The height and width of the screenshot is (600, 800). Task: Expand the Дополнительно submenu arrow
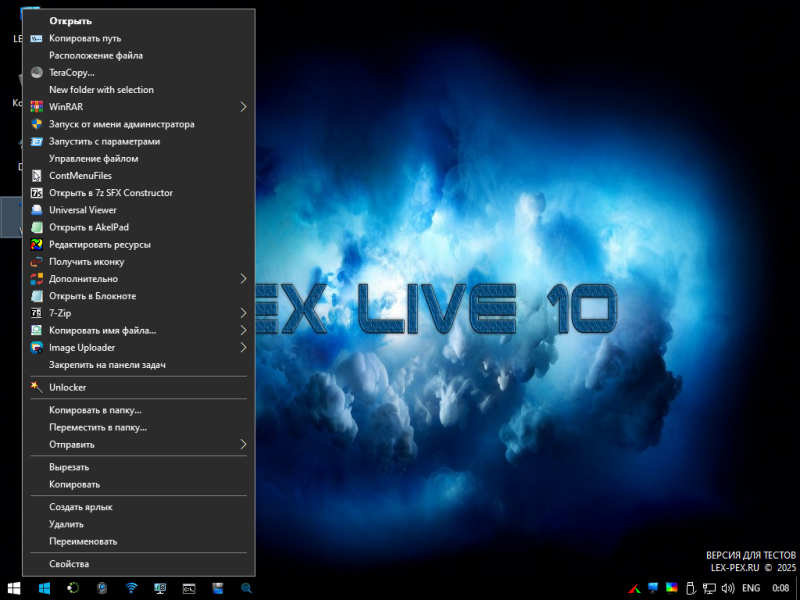[243, 279]
